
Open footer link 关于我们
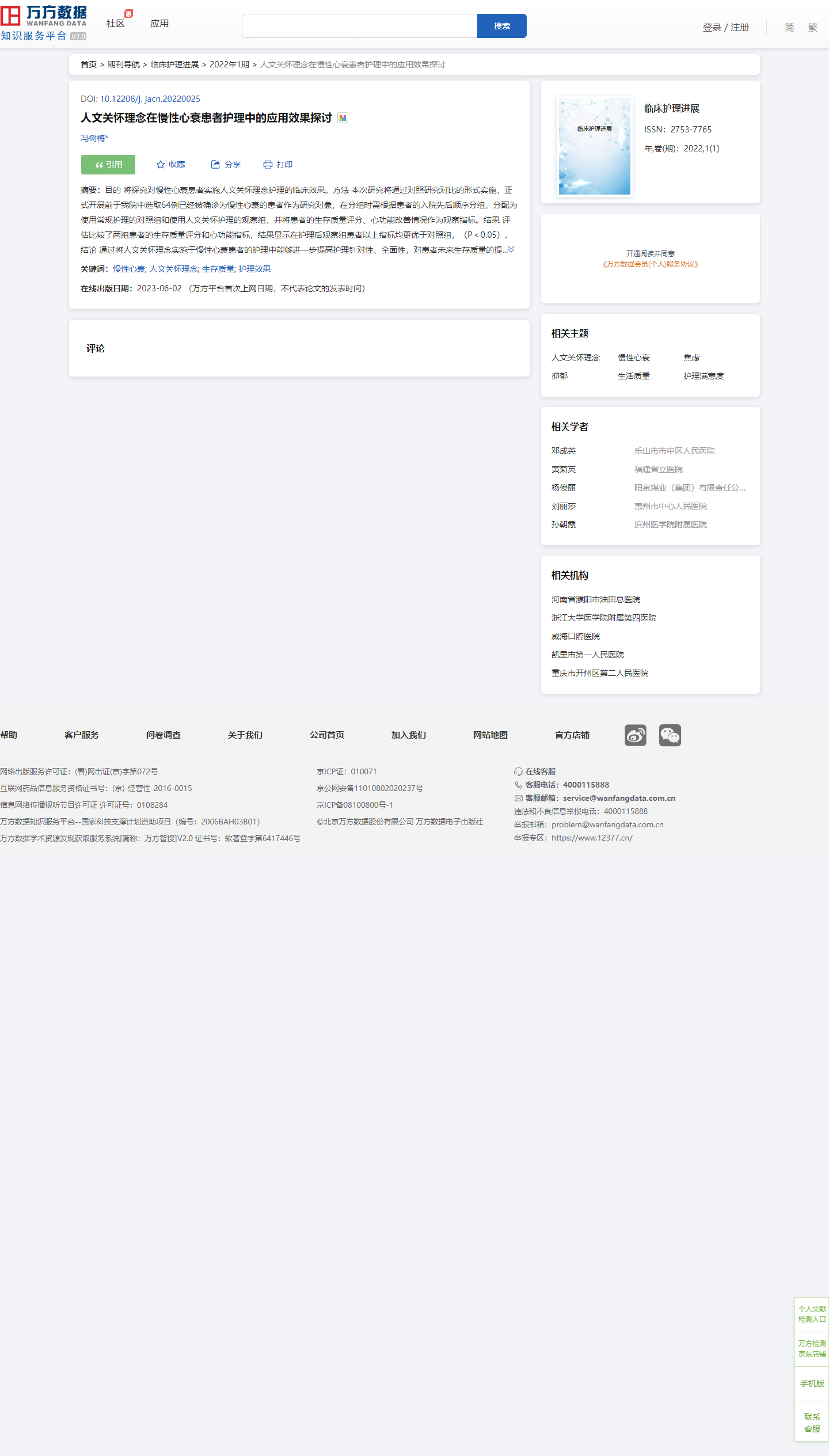point(245,735)
